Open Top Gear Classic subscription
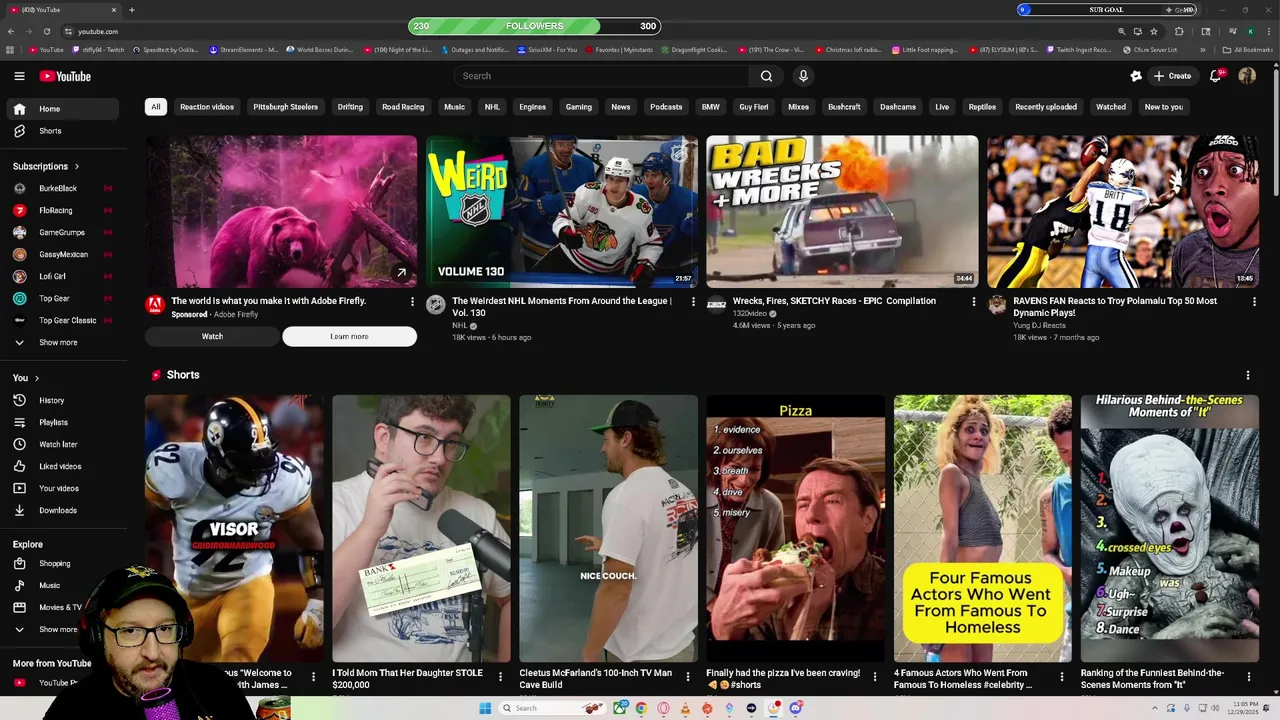The height and width of the screenshot is (720, 1280). point(63,320)
